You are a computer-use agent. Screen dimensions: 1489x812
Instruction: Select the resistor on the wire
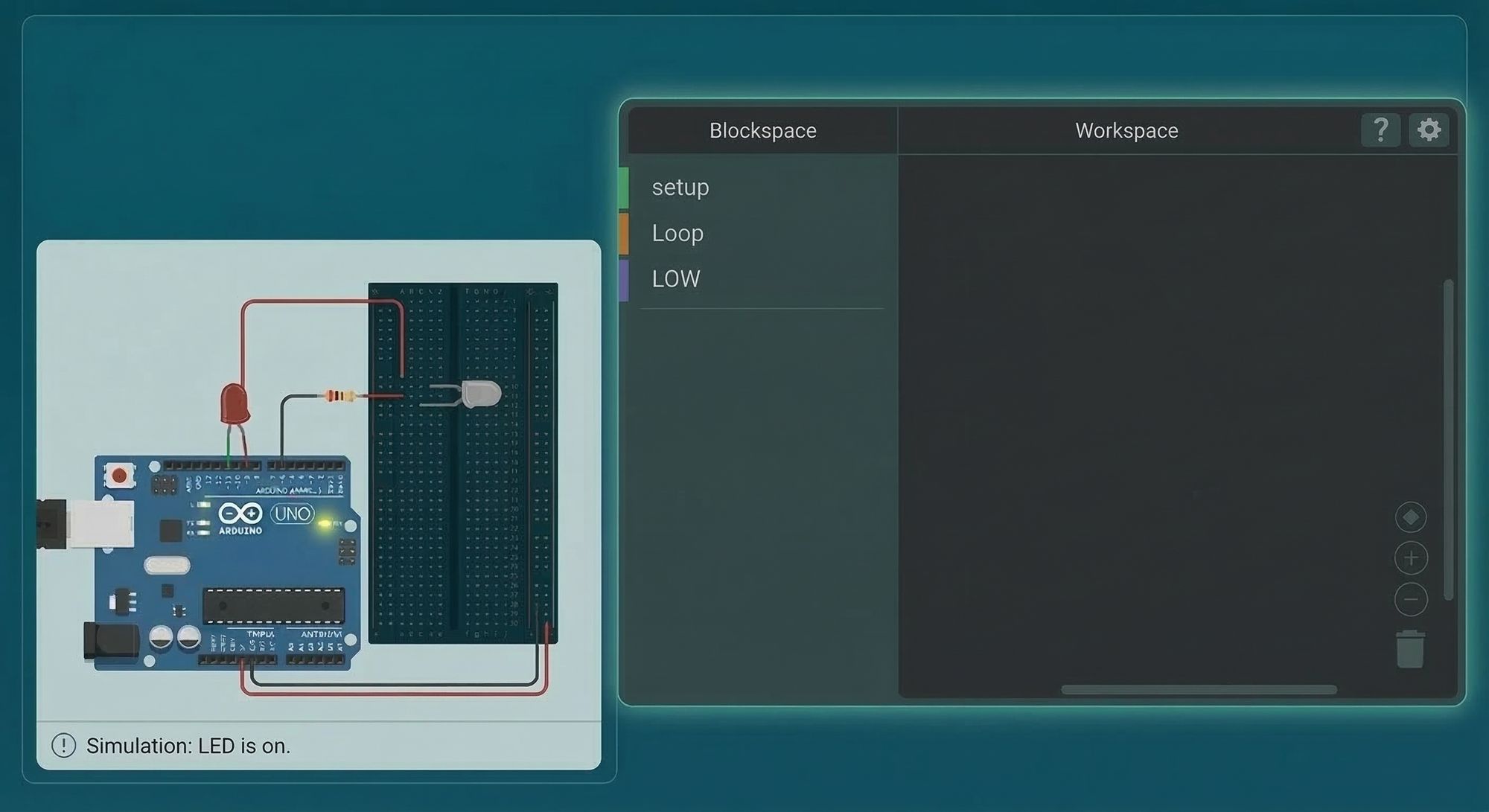click(x=340, y=396)
